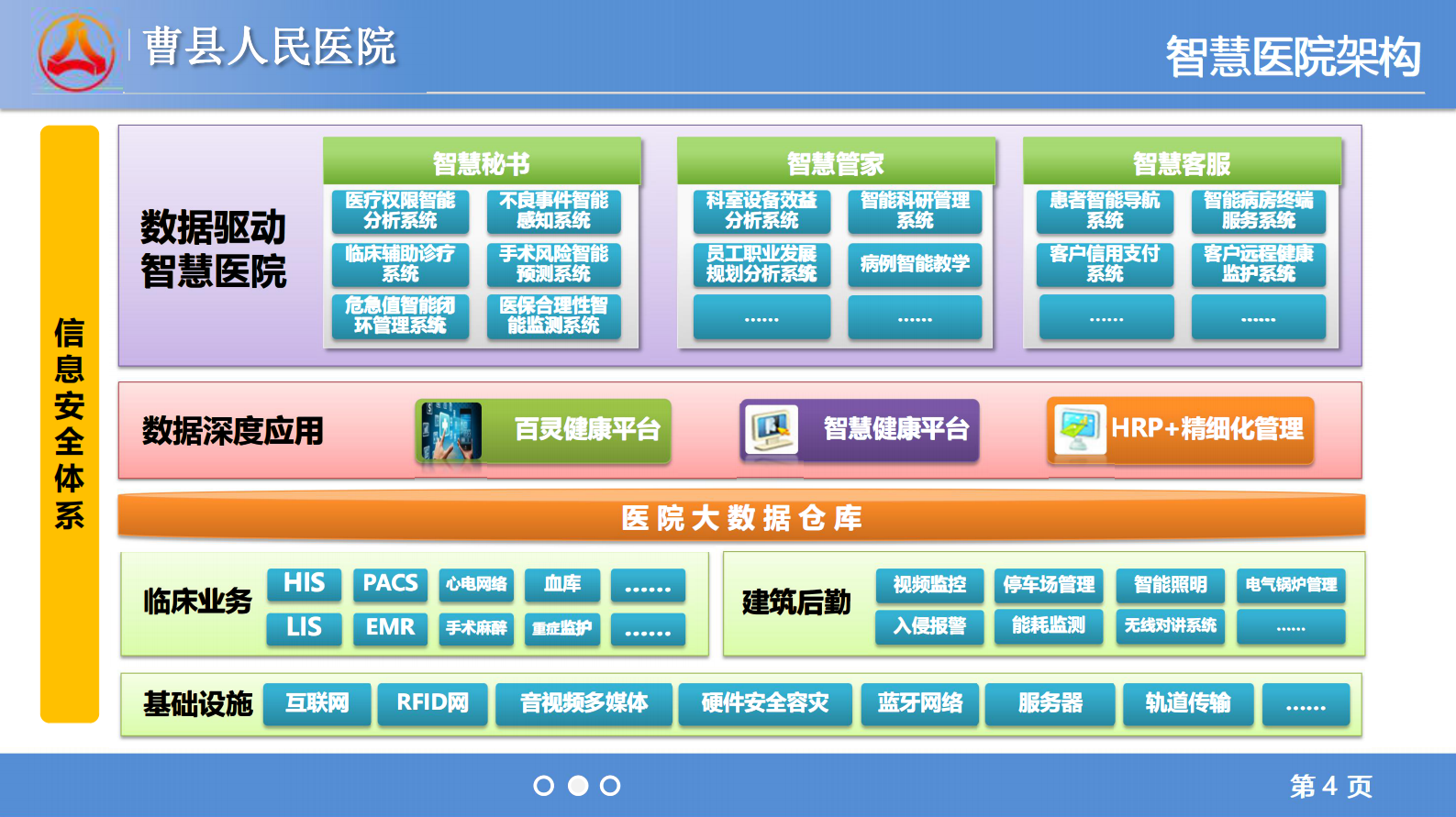Click the 数据深度应用 label
This screenshot has height=817, width=1456.
click(233, 431)
